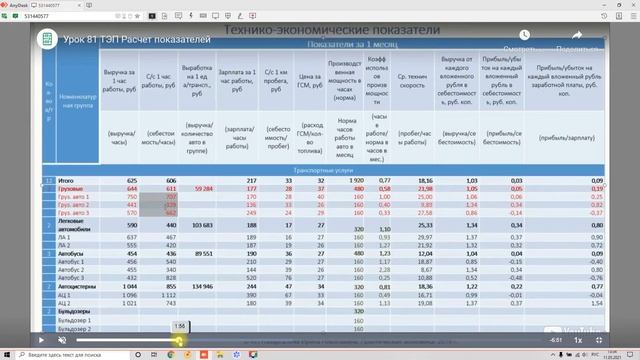The width and height of the screenshot is (640, 360).
Task: Play the video with the play button
Action: click(x=41, y=340)
